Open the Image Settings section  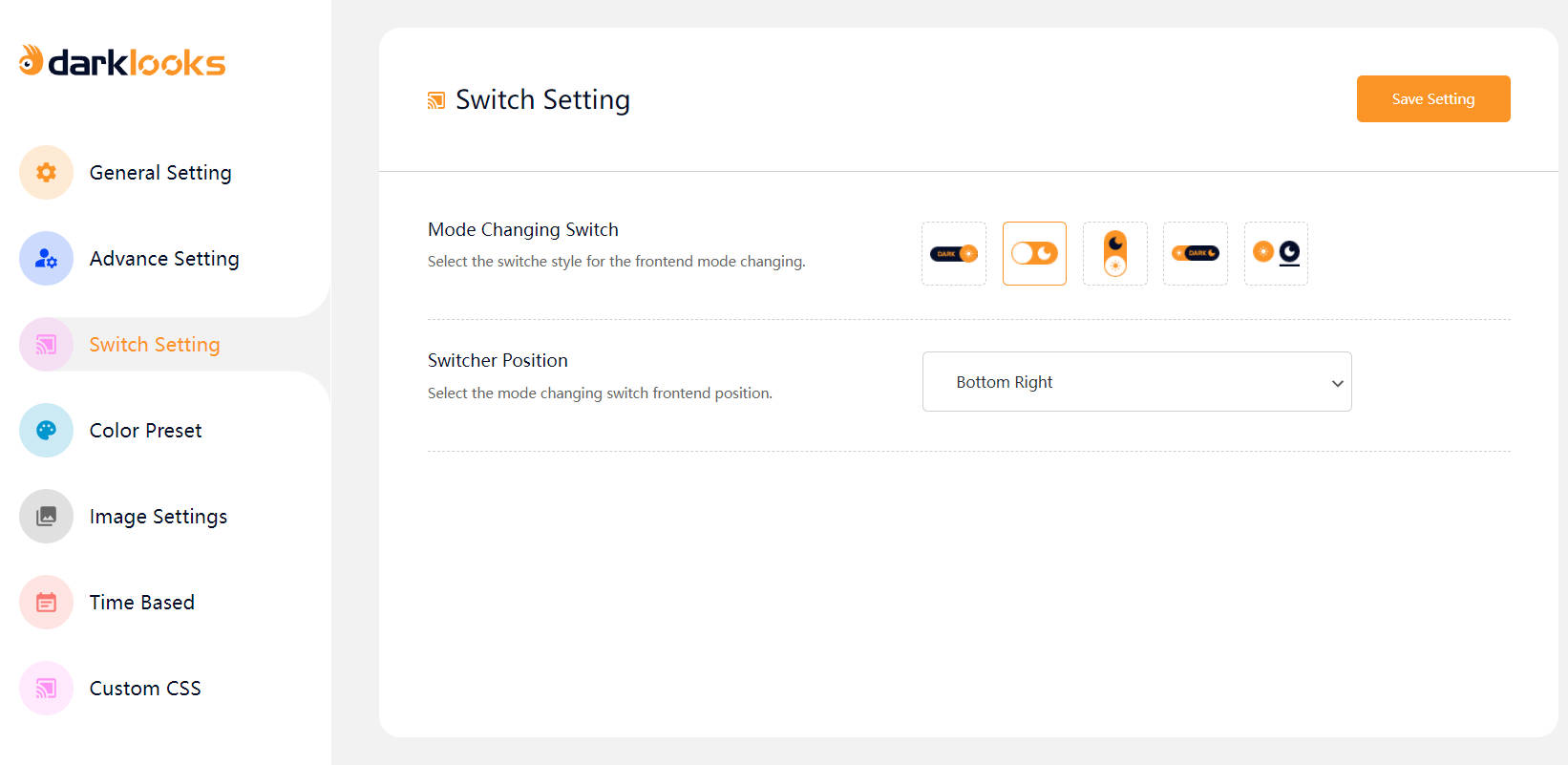pyautogui.click(x=158, y=517)
